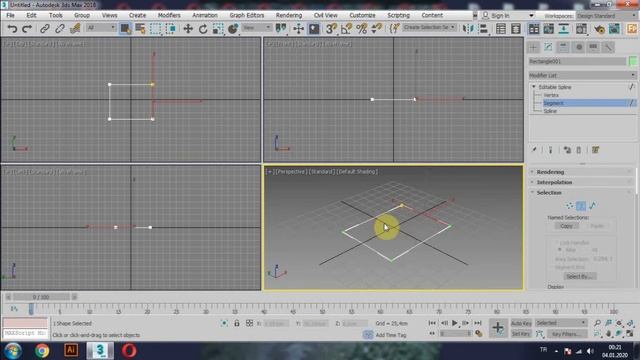Open the Layer Explorer icon
Image resolution: width=640 pixels, height=360 pixels.
point(516,29)
